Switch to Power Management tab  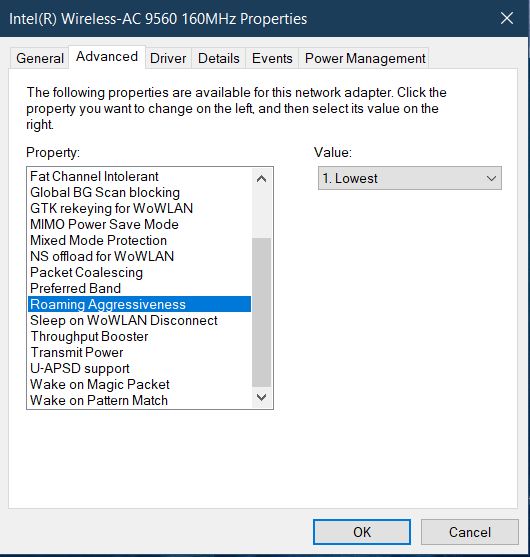click(365, 58)
